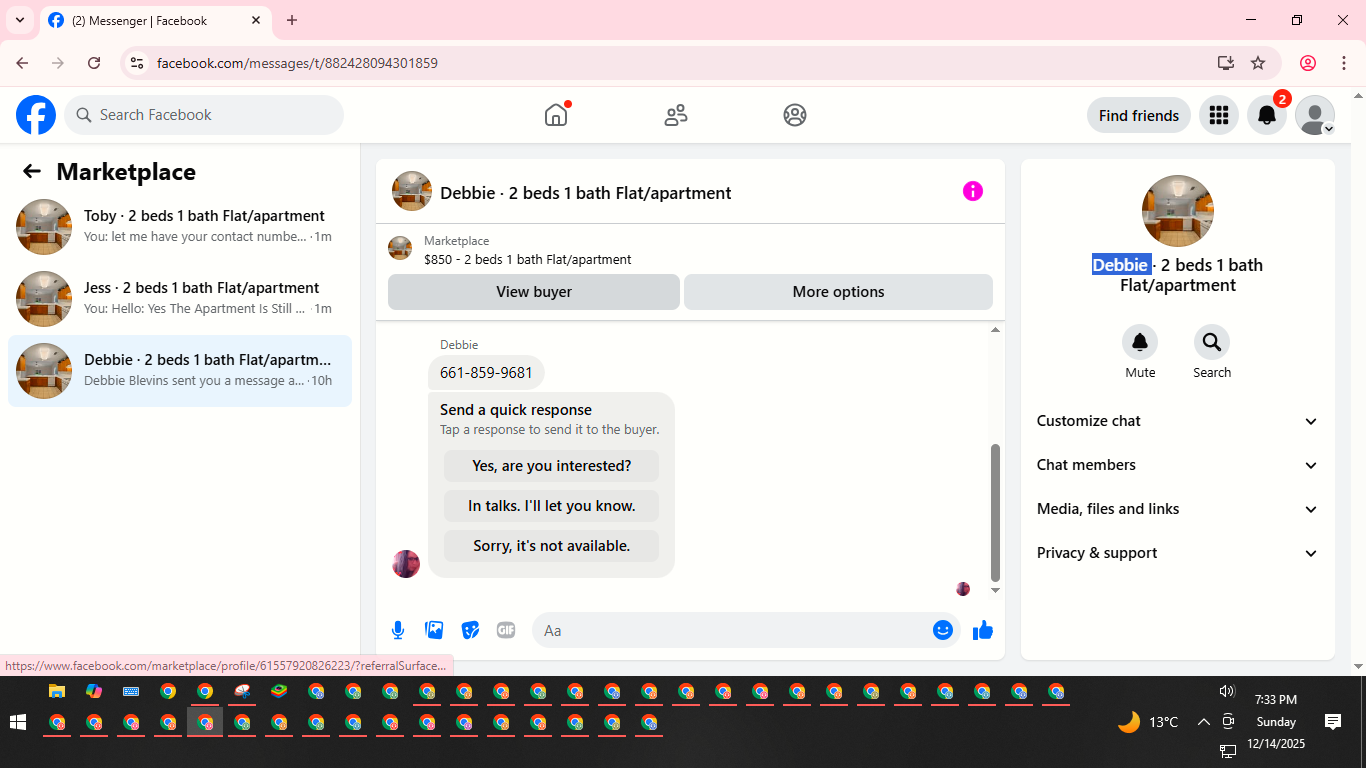Image resolution: width=1366 pixels, height=768 pixels.
Task: Reload the page
Action: click(x=94, y=63)
